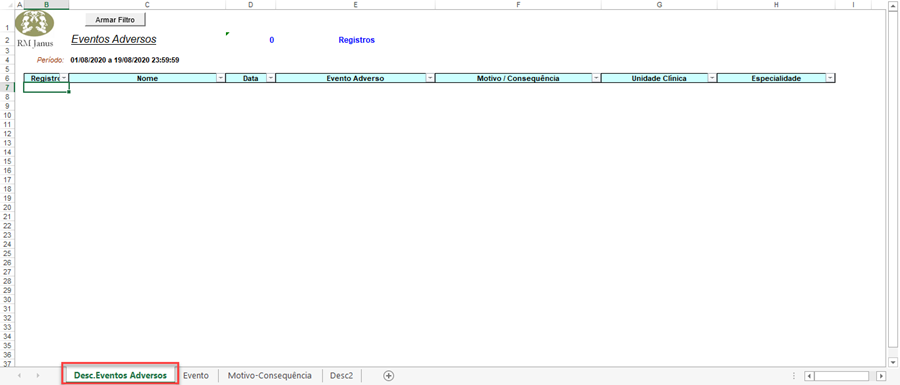Expand the Evento Adverso filter dropdown
This screenshot has width=900, height=385.
click(430, 78)
